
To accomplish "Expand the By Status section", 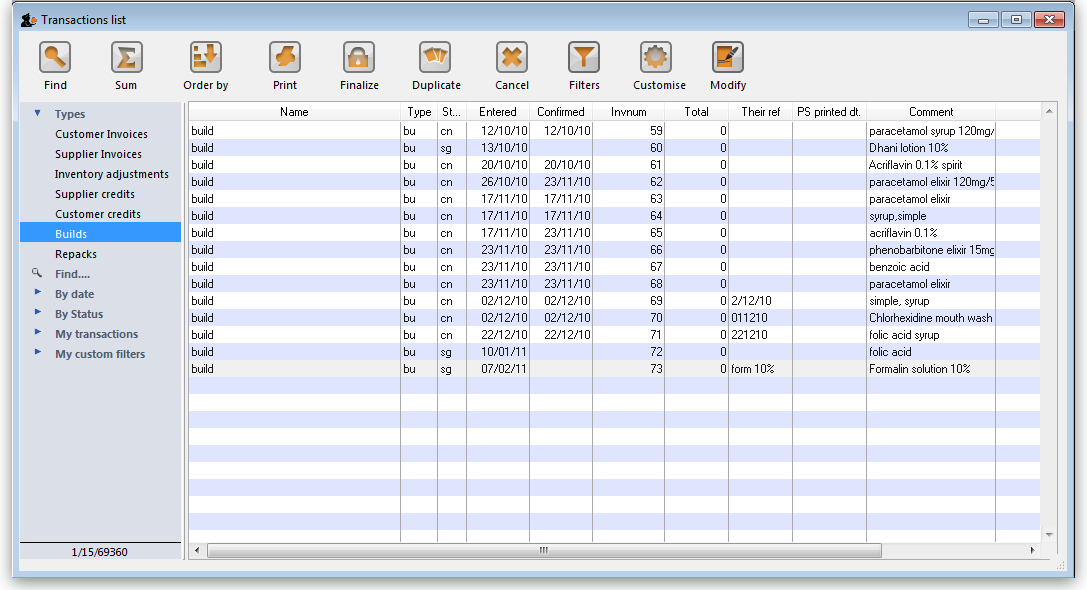I will click(38, 313).
